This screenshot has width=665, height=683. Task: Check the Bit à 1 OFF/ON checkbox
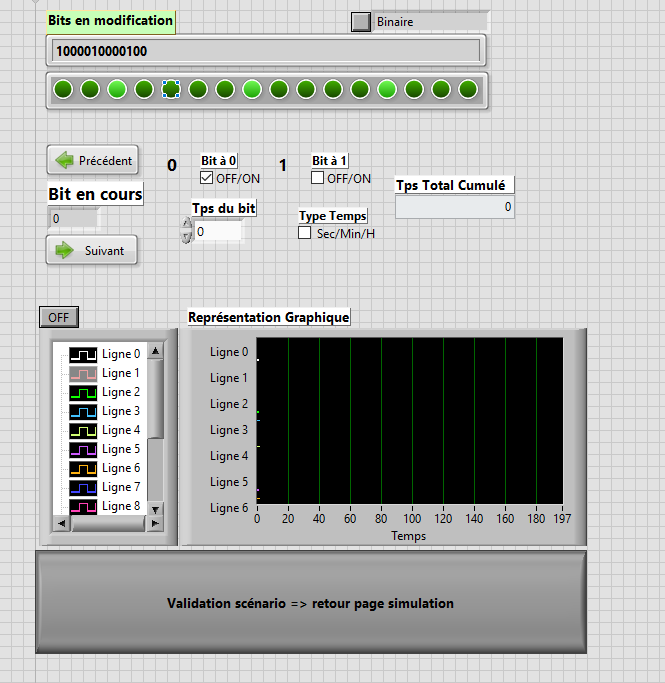pos(317,178)
